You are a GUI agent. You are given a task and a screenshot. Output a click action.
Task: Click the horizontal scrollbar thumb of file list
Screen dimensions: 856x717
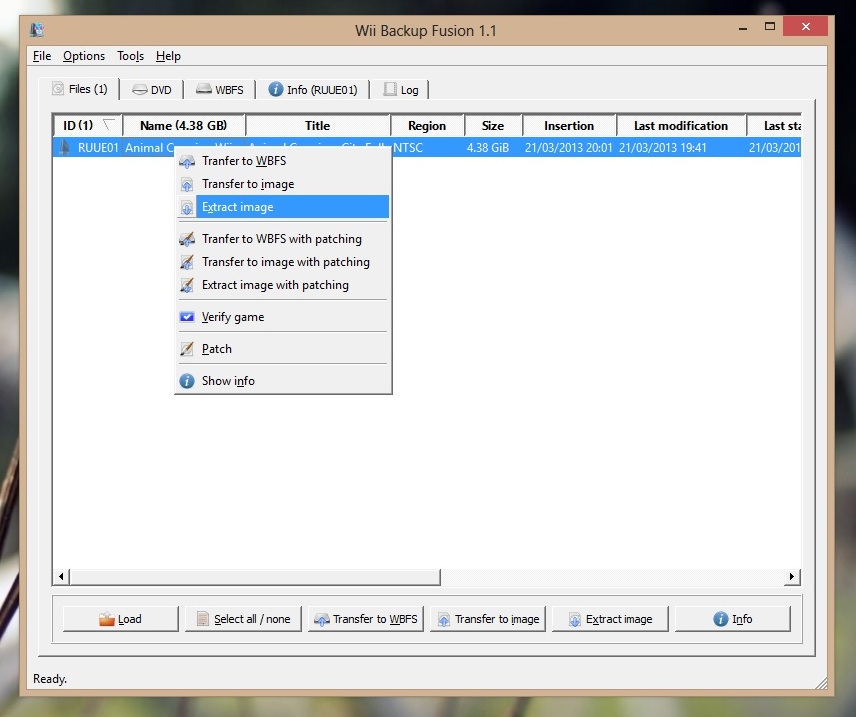(255, 577)
